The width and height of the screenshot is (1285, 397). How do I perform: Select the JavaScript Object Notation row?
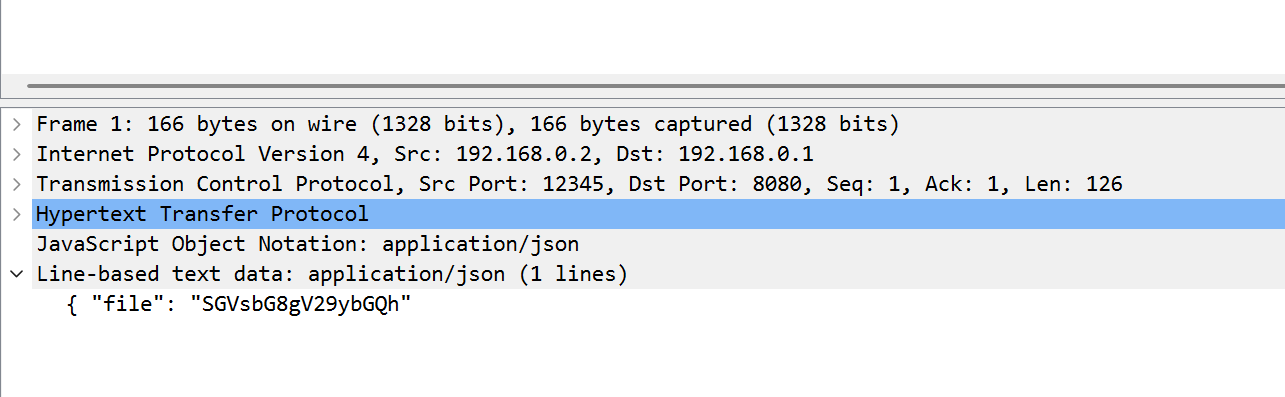coord(643,244)
